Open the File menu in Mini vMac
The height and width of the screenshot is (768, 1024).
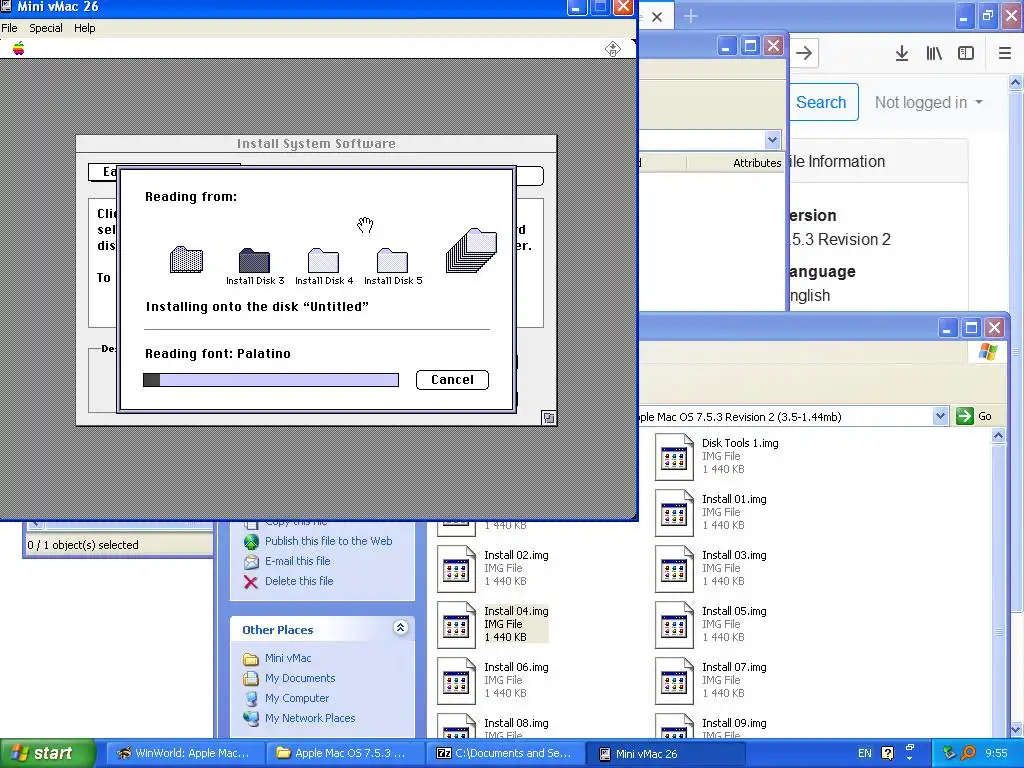[x=9, y=28]
